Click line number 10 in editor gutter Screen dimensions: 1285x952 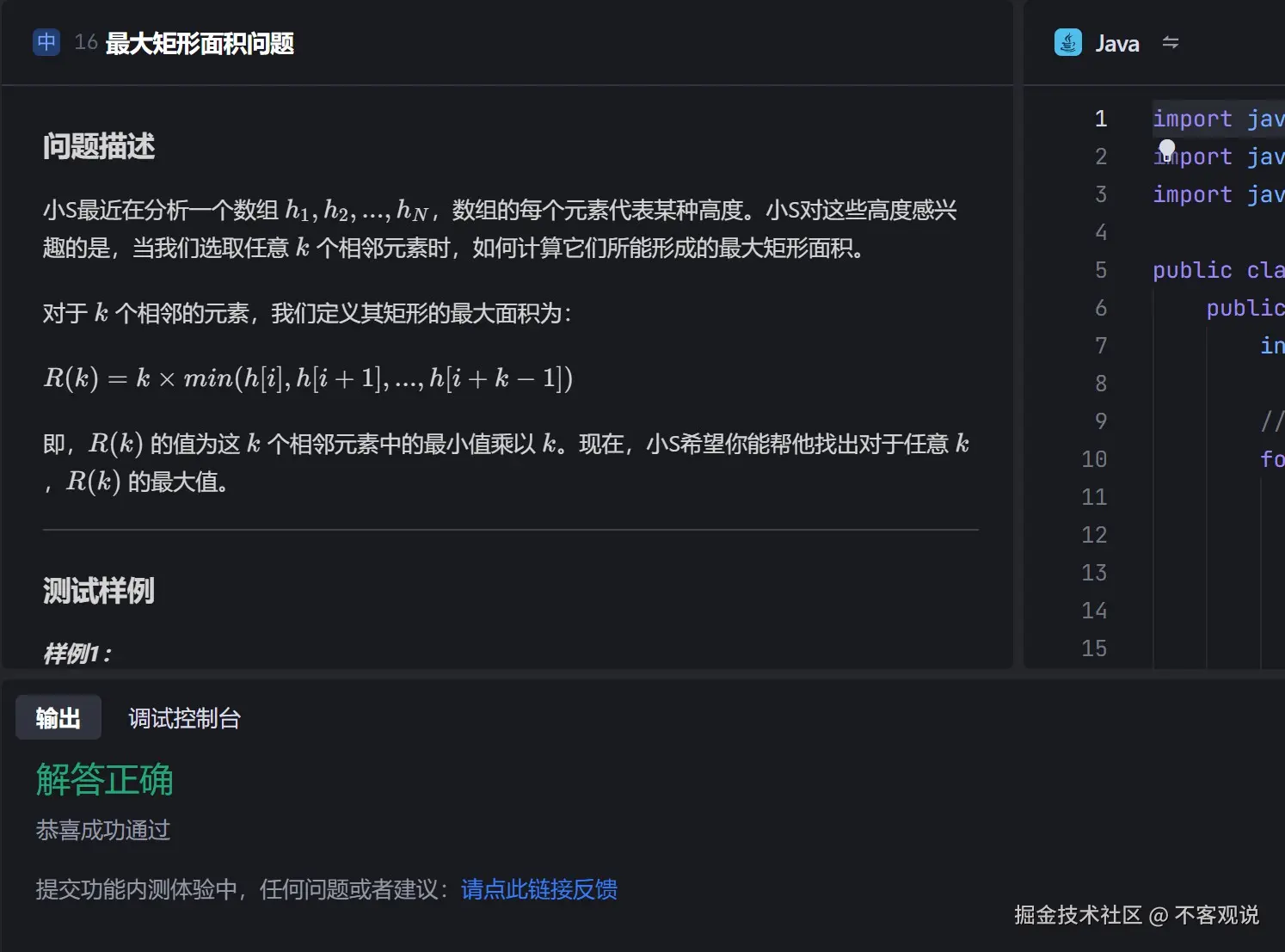[x=1094, y=459]
